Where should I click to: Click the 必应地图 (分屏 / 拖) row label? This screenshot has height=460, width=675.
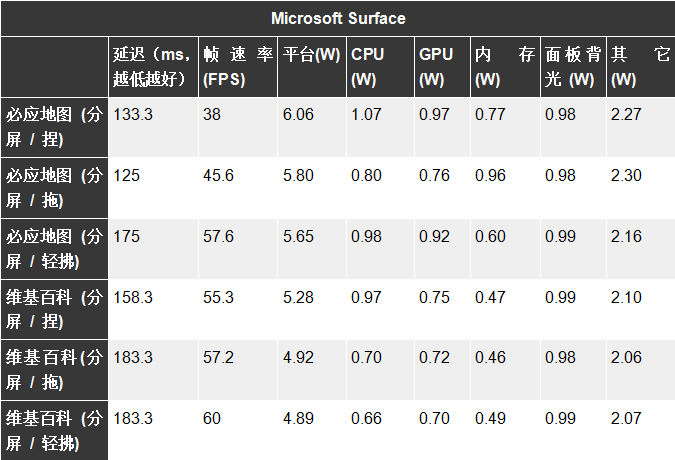point(54,187)
